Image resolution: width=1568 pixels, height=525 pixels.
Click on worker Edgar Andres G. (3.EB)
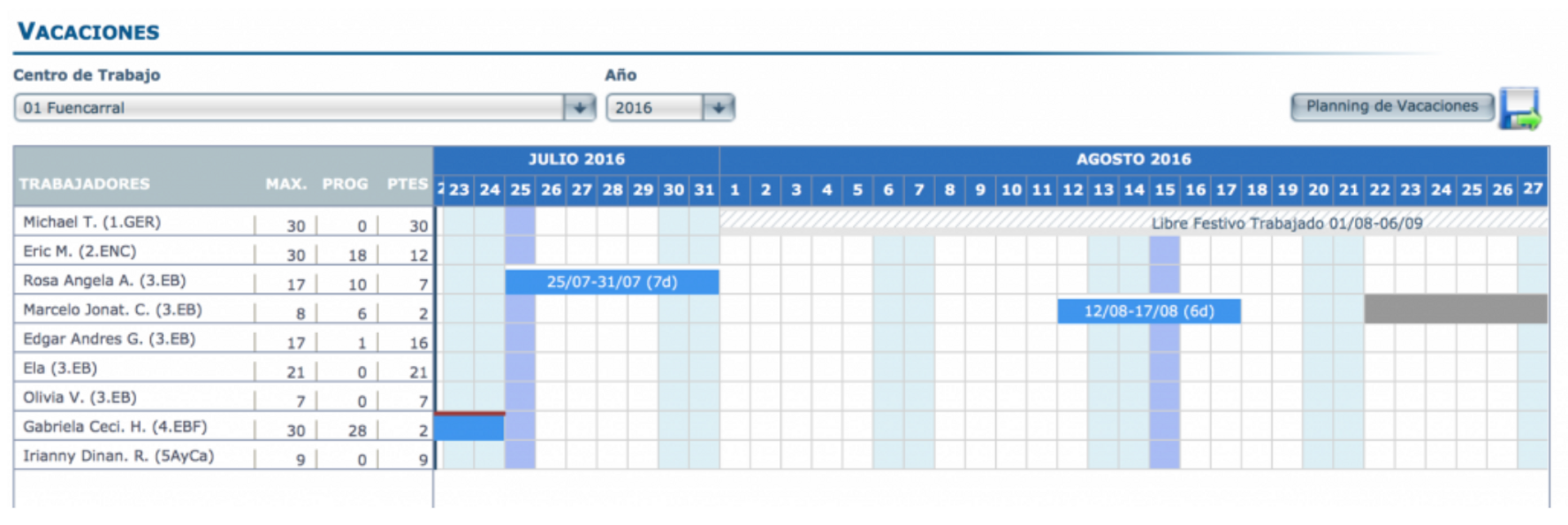[x=109, y=339]
